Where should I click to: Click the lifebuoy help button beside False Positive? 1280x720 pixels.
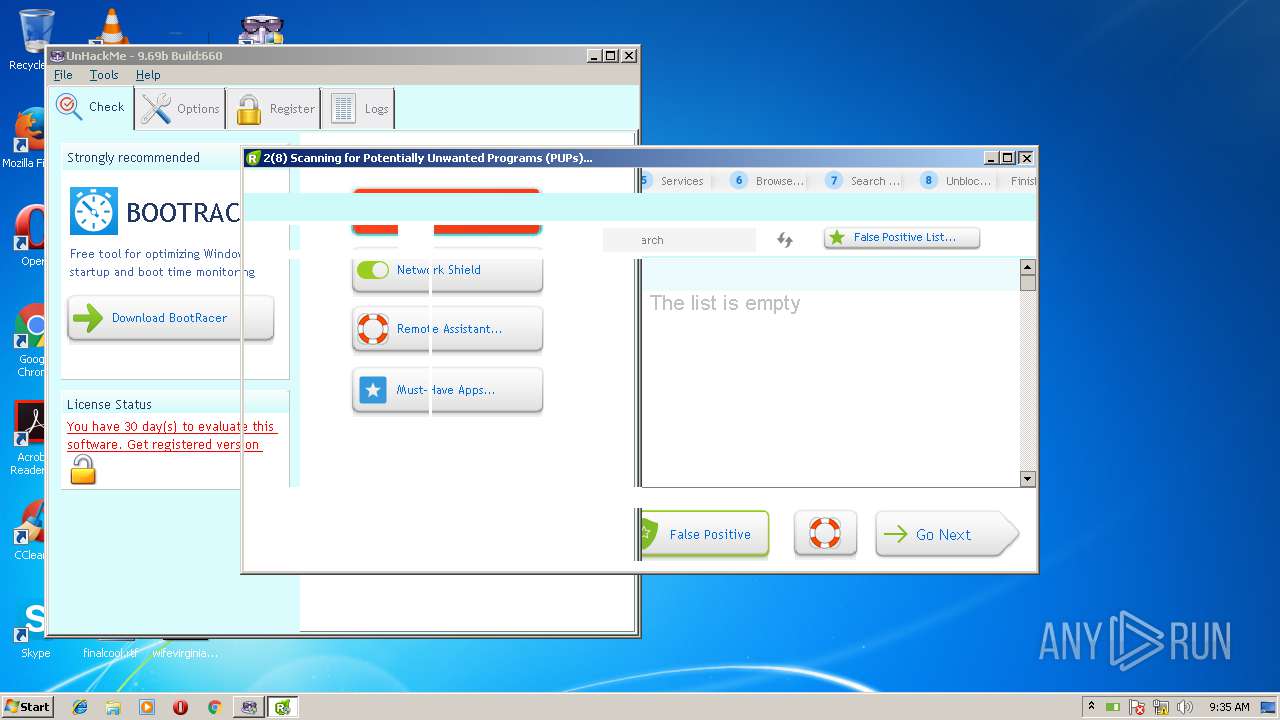(x=825, y=533)
